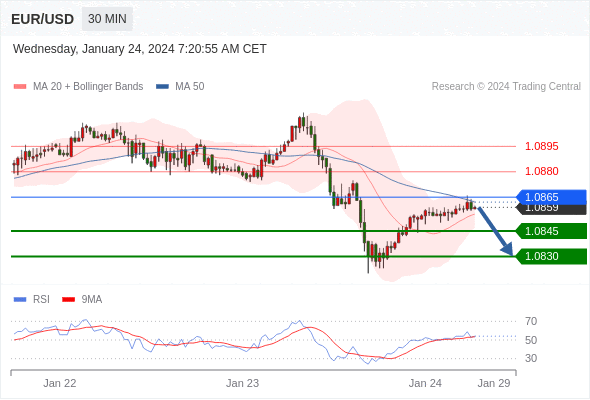
Task: Click the 1.0895 resistance level label
Action: click(x=541, y=146)
